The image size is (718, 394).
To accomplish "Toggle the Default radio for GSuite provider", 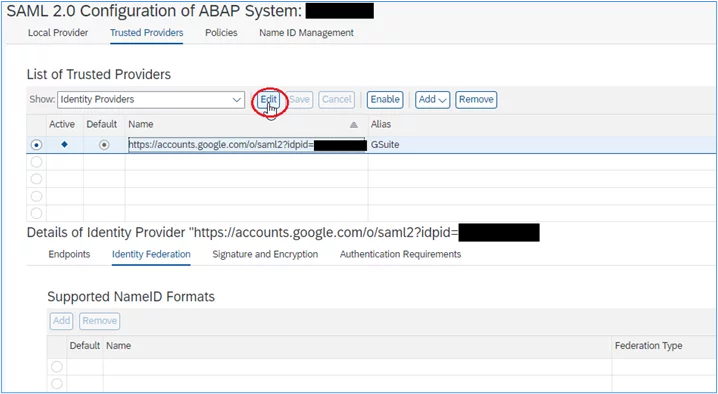I will (x=104, y=145).
